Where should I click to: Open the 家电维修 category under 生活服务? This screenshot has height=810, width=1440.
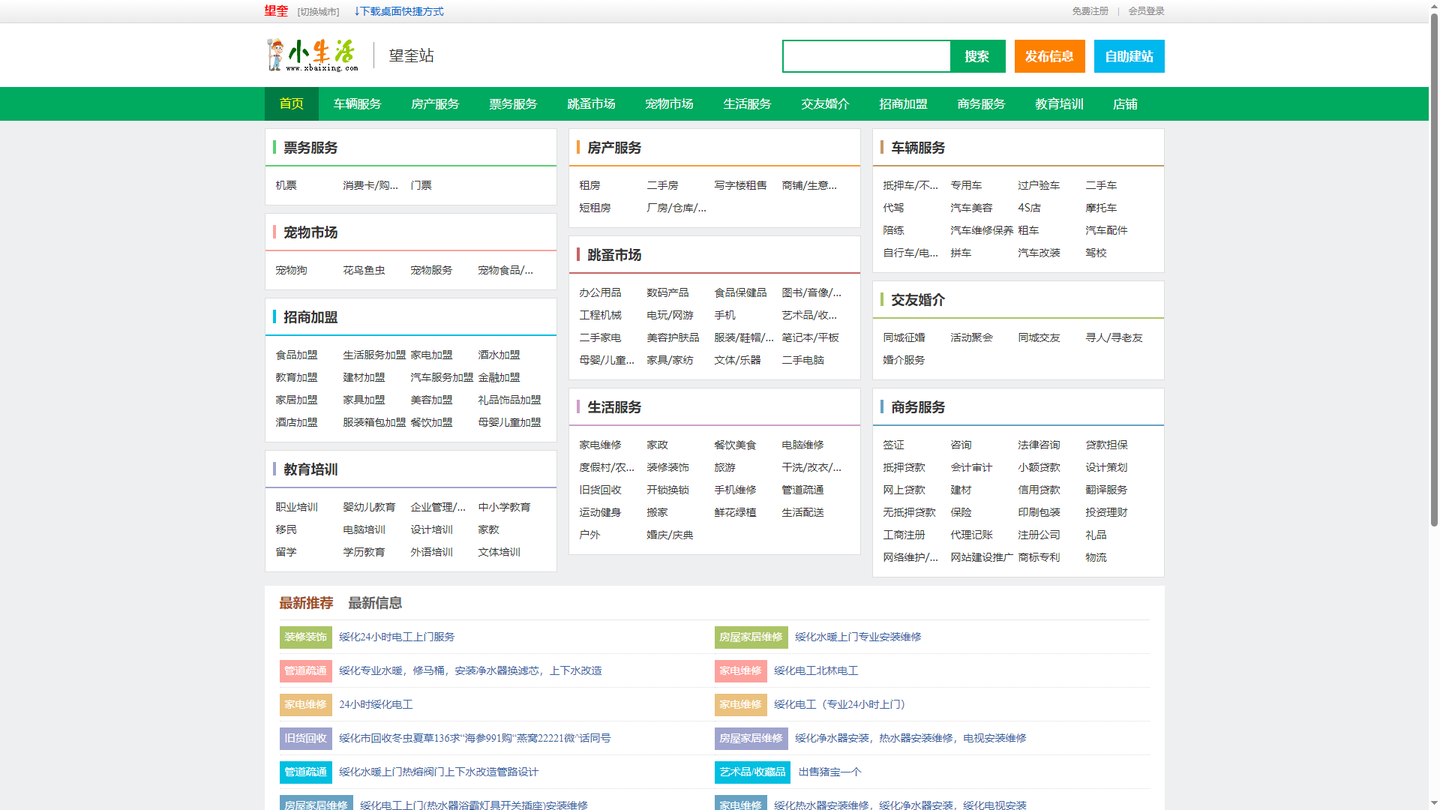600,445
